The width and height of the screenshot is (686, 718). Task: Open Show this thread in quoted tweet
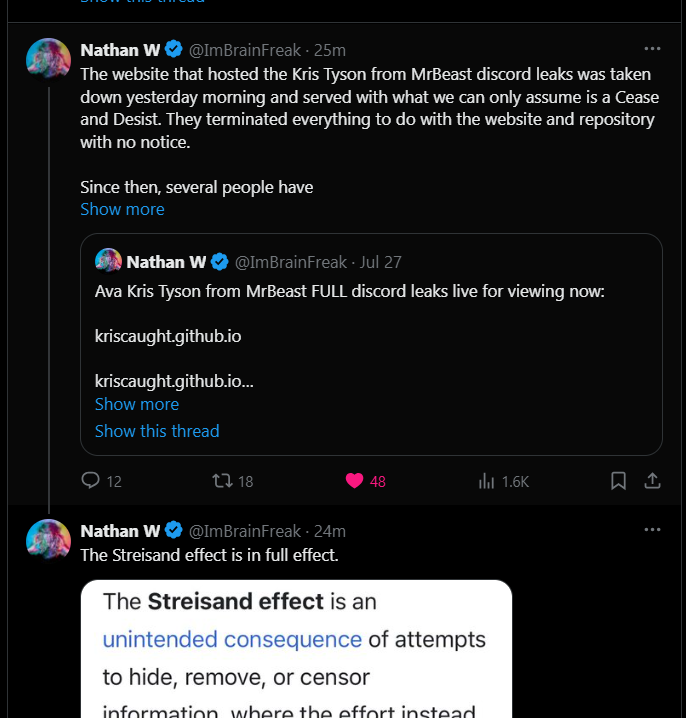157,431
